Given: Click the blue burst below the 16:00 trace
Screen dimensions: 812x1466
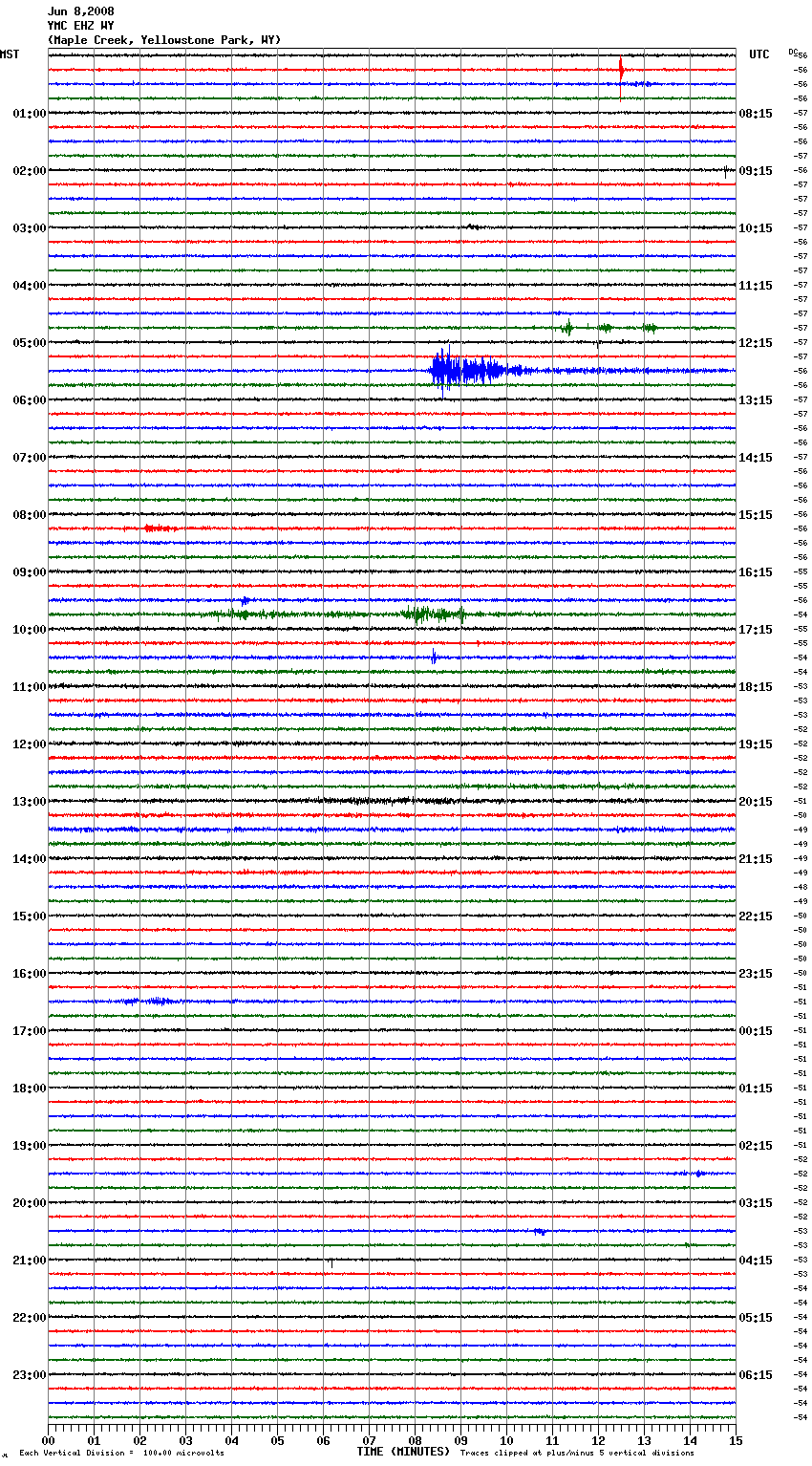Looking at the screenshot, I should click(x=148, y=1002).
